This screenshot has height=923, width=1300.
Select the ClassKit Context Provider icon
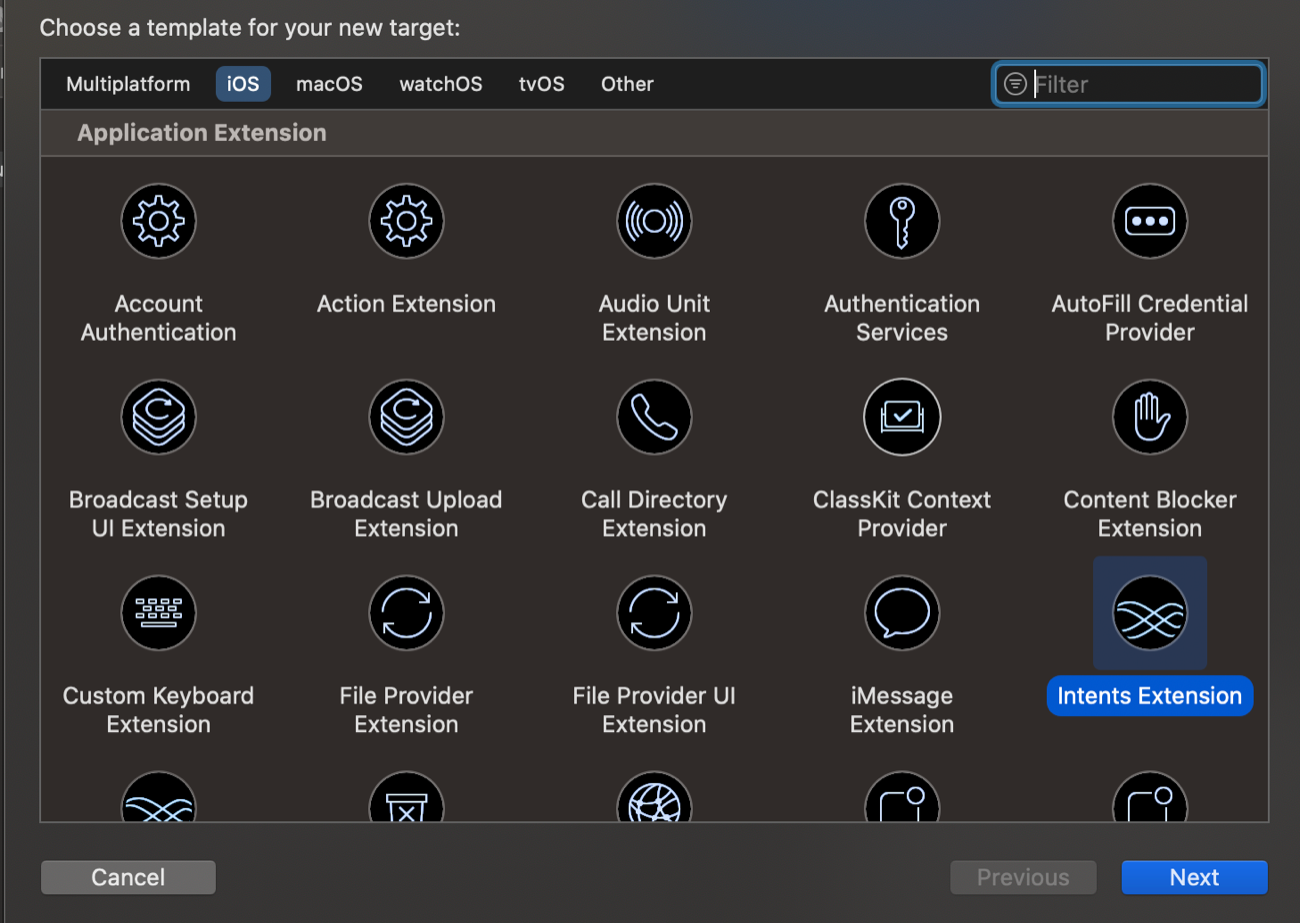click(x=902, y=417)
